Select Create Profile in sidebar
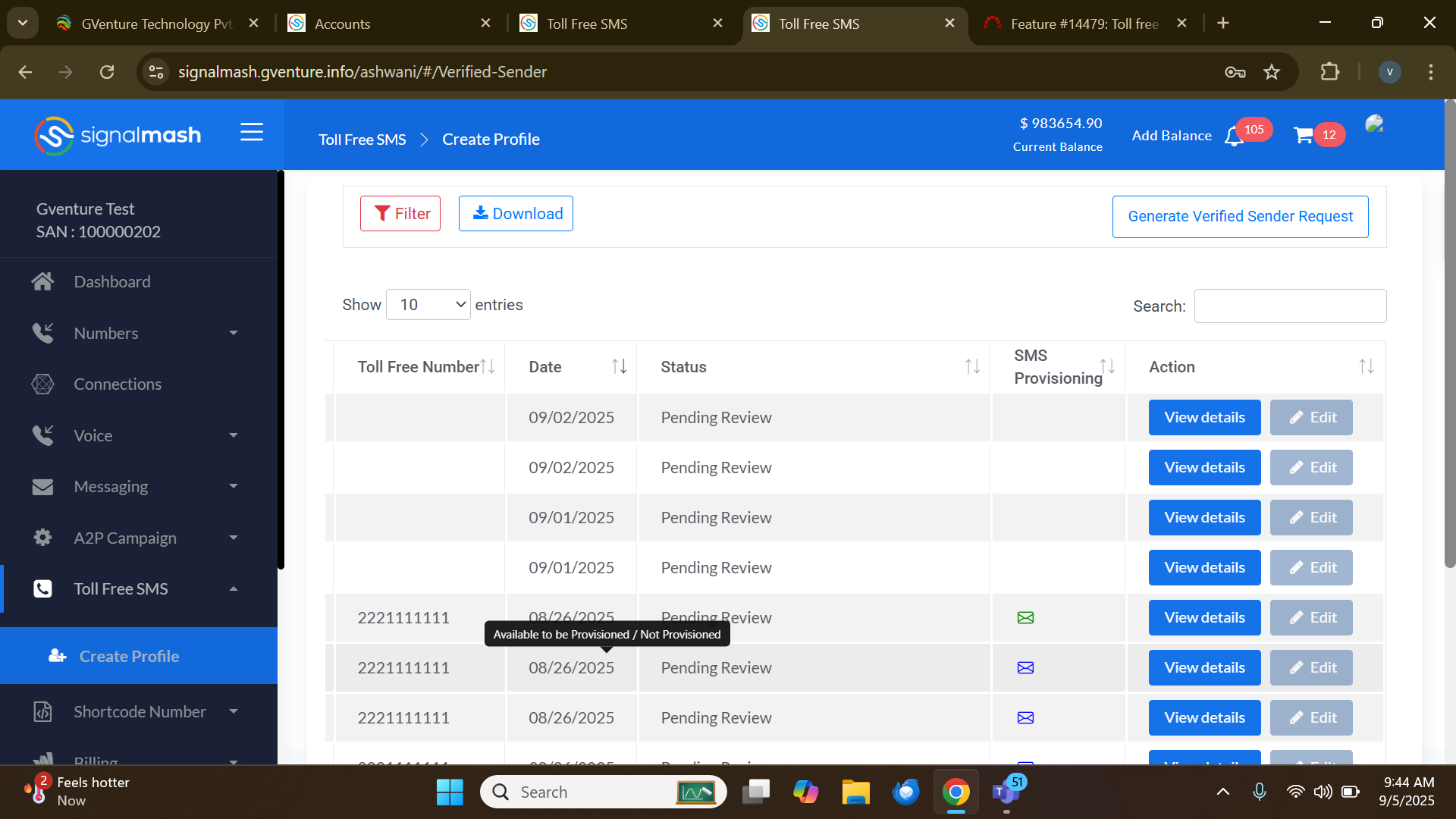 click(x=129, y=657)
